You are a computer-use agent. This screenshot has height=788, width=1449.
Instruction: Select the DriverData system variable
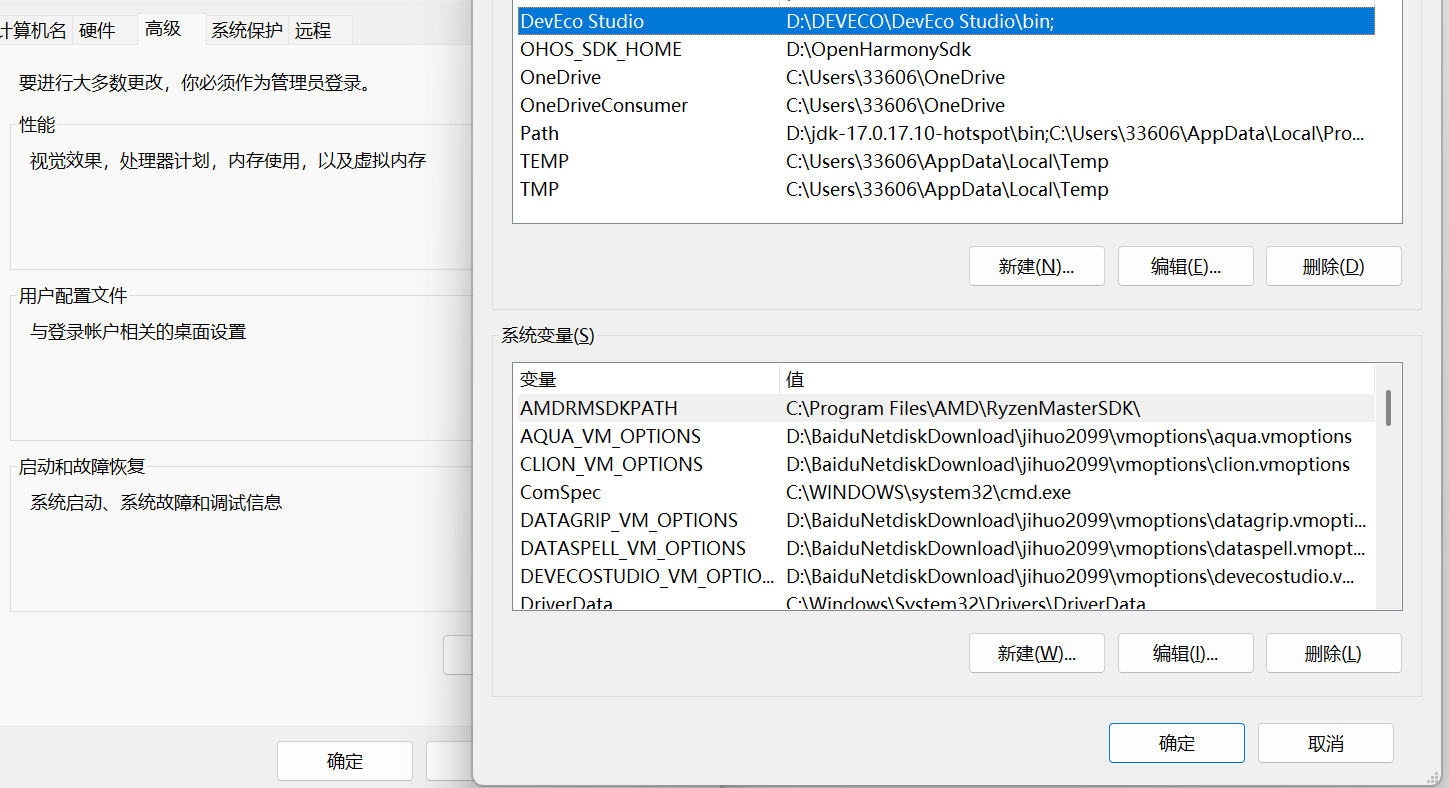coord(944,601)
